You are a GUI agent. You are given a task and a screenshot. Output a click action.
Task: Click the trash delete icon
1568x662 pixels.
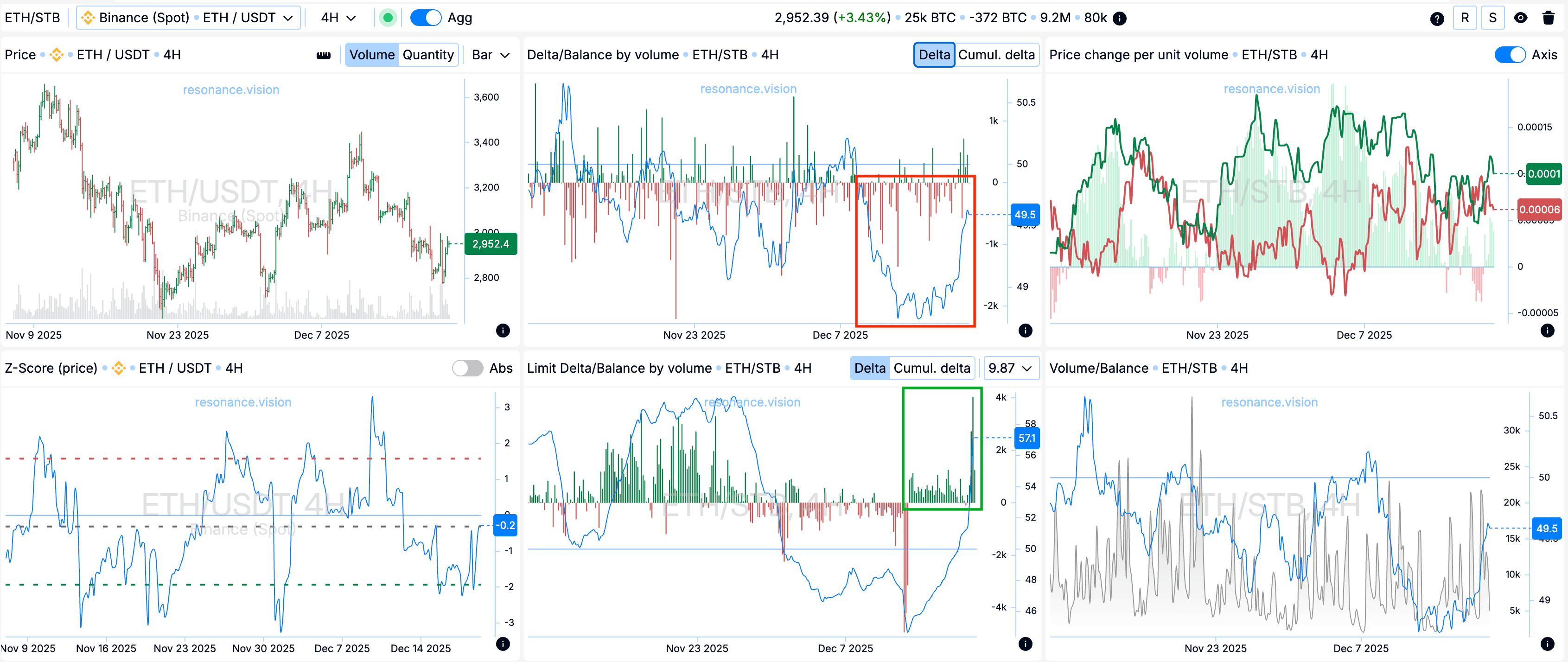1549,18
